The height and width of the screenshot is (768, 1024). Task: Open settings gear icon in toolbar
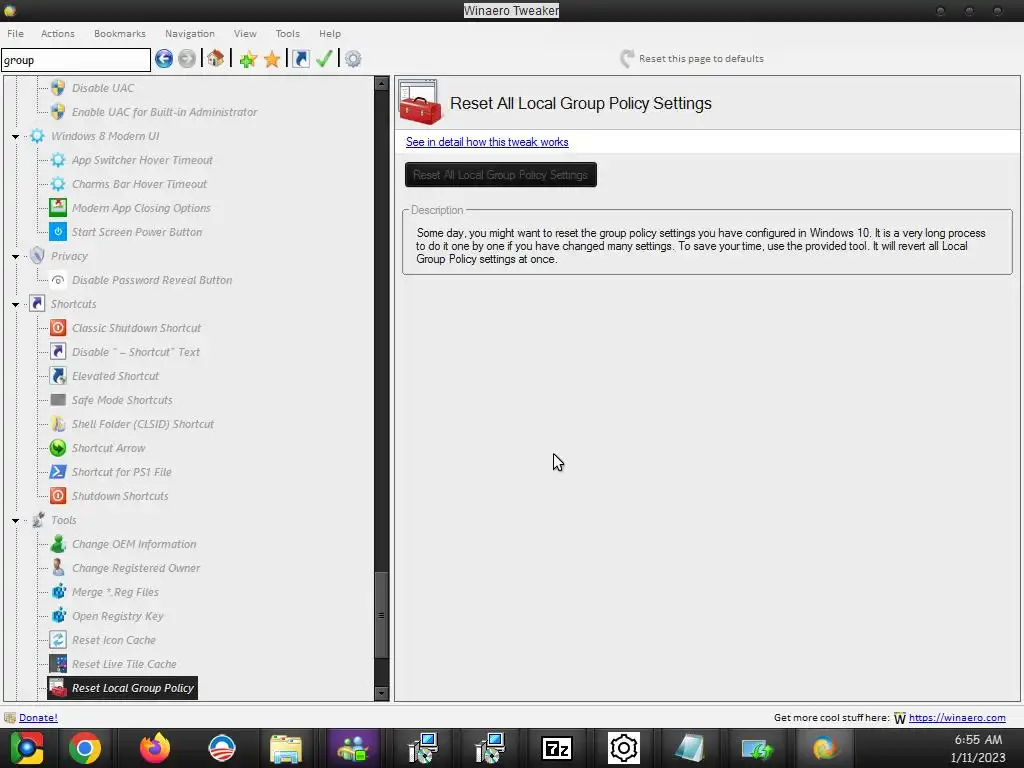click(x=353, y=59)
